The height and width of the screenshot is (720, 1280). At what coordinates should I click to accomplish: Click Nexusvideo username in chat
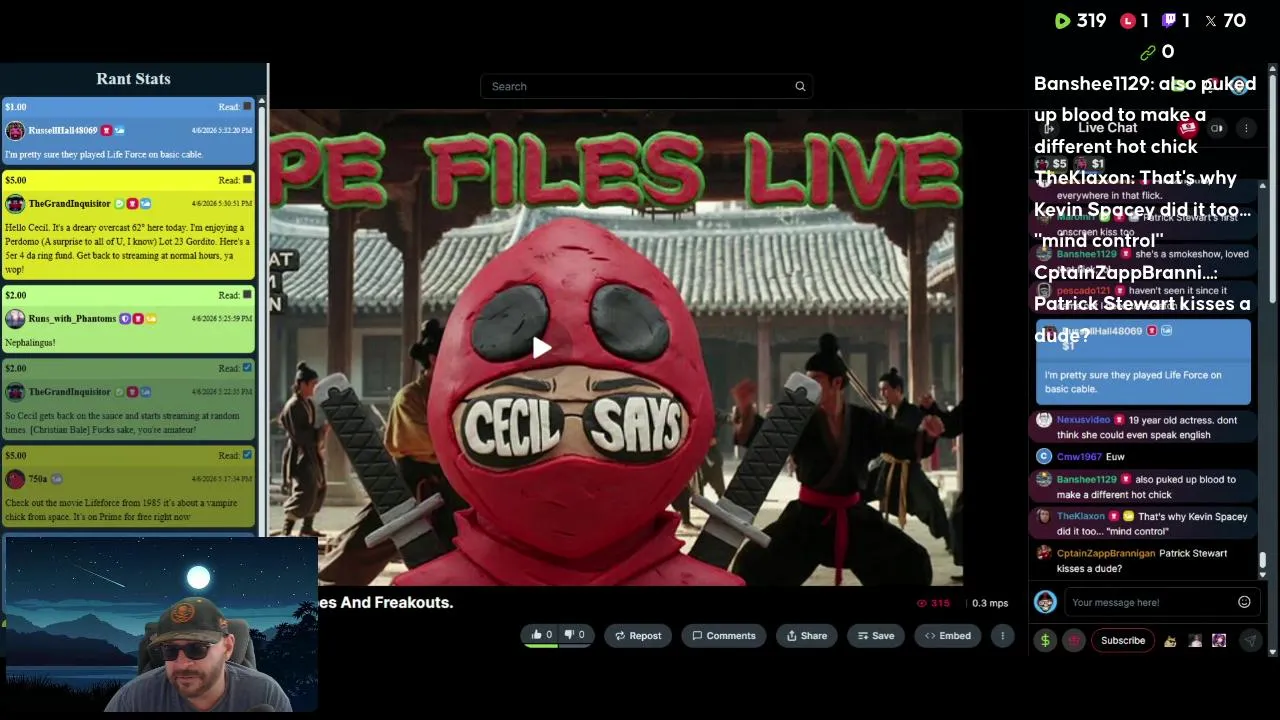point(1083,420)
